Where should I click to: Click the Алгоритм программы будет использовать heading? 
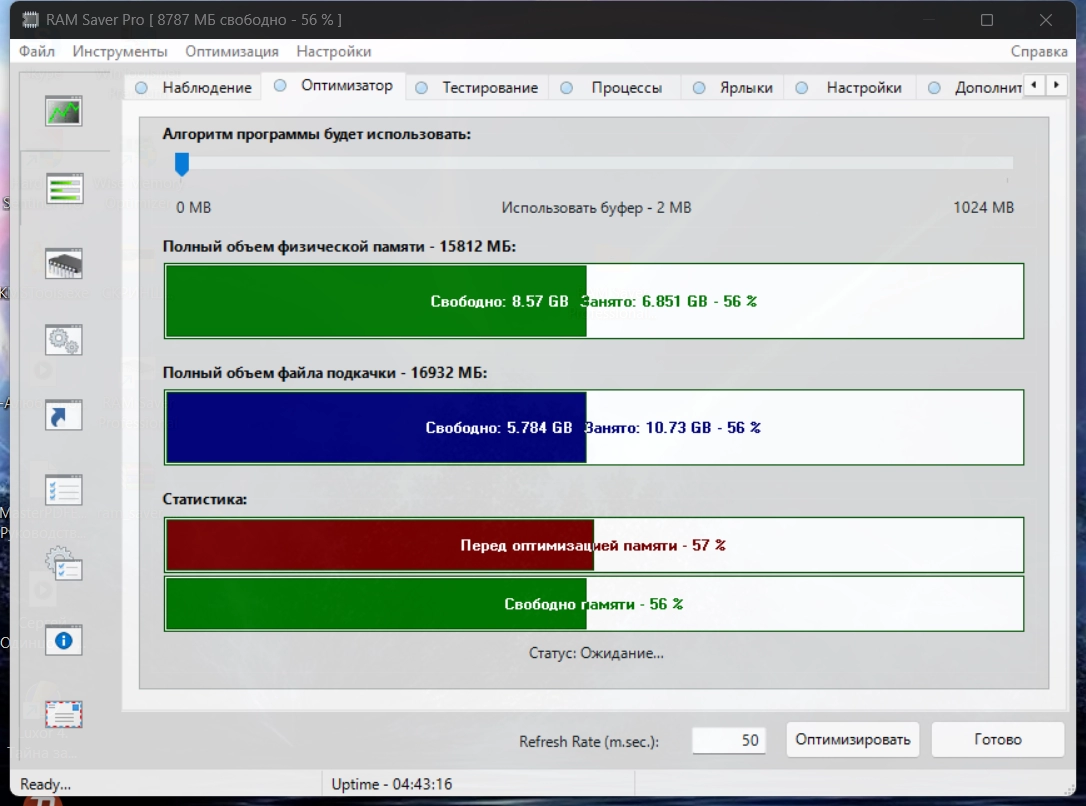317,134
